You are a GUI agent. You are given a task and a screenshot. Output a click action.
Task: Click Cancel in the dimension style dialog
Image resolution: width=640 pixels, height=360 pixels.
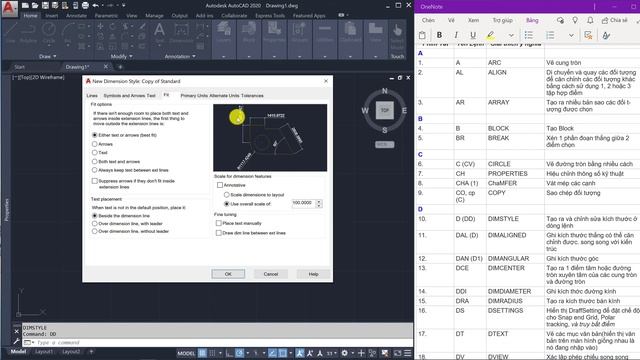click(271, 274)
